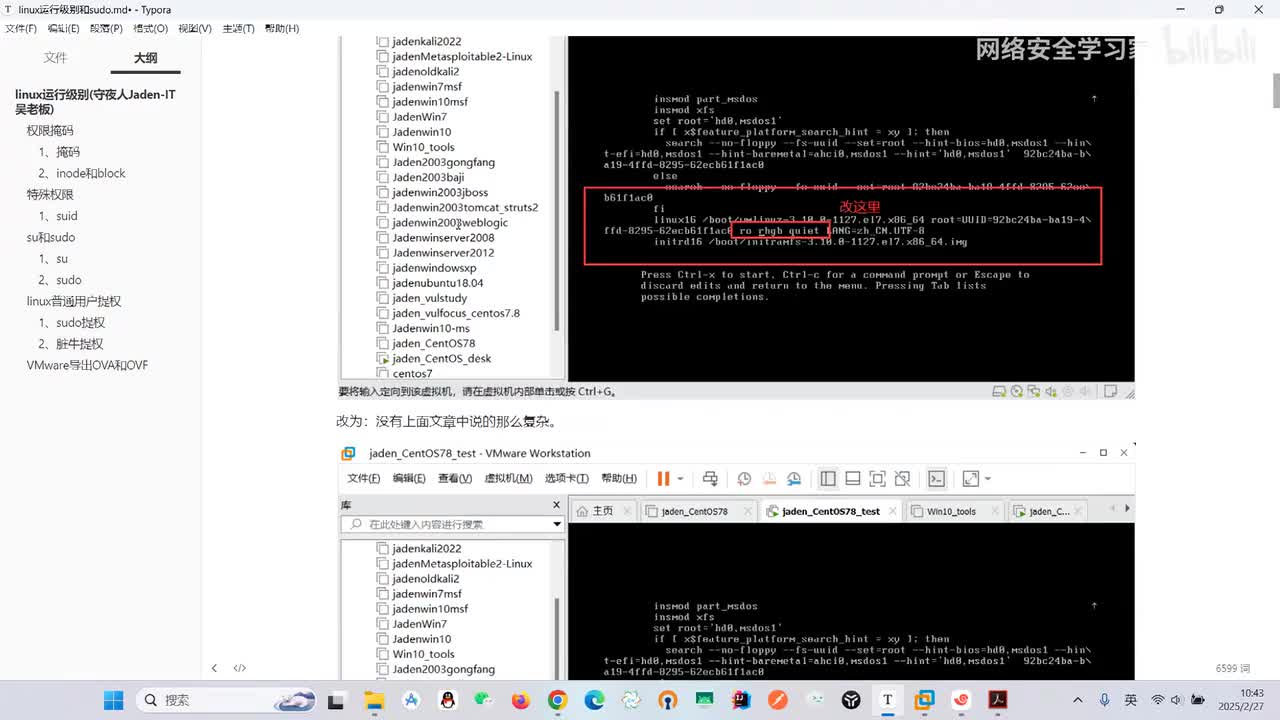Image resolution: width=1280 pixels, height=720 pixels.
Task: Click the VMware tab scroll right arrow
Action: [1127, 509]
